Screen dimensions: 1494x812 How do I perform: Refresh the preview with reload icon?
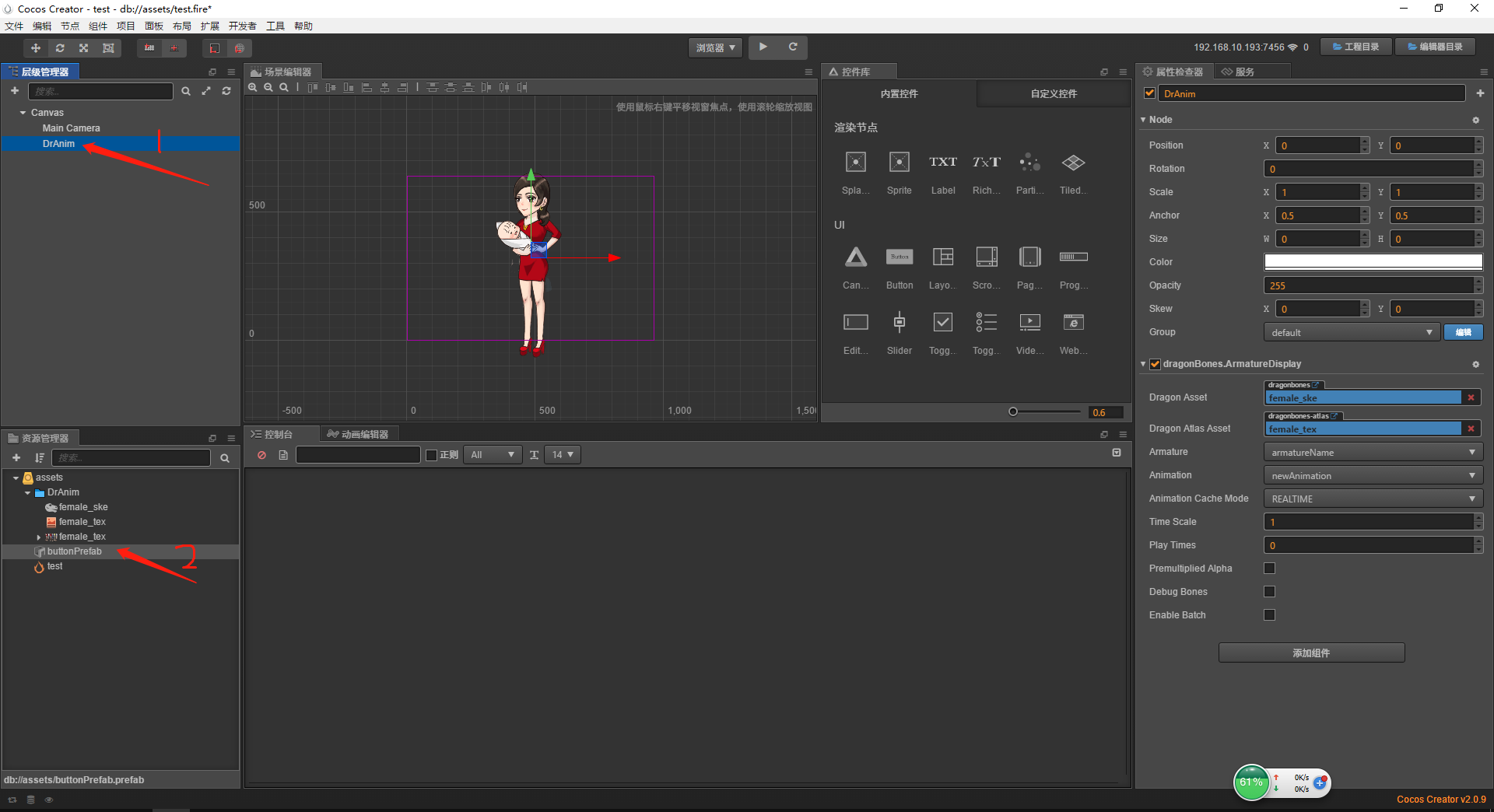793,47
